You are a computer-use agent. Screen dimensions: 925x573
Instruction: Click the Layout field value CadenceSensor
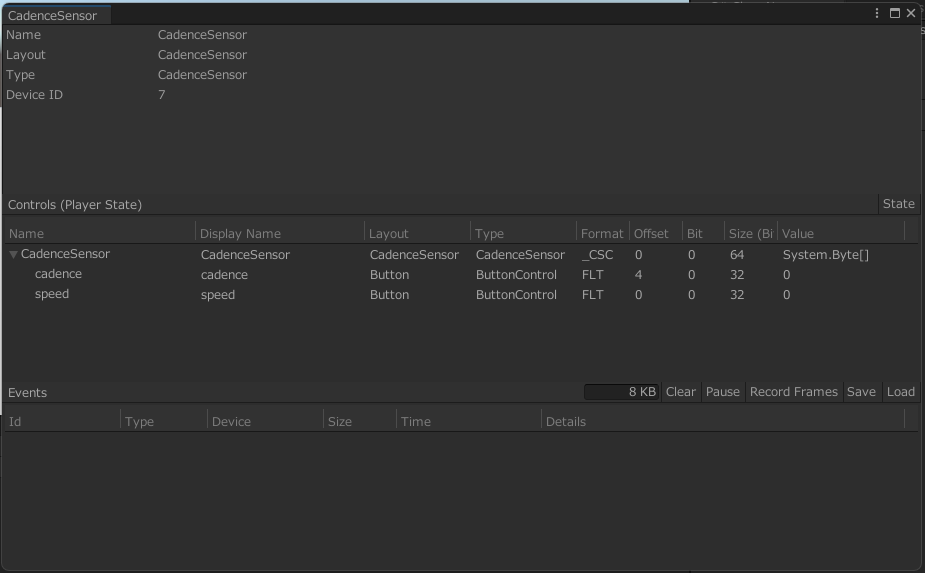point(202,55)
